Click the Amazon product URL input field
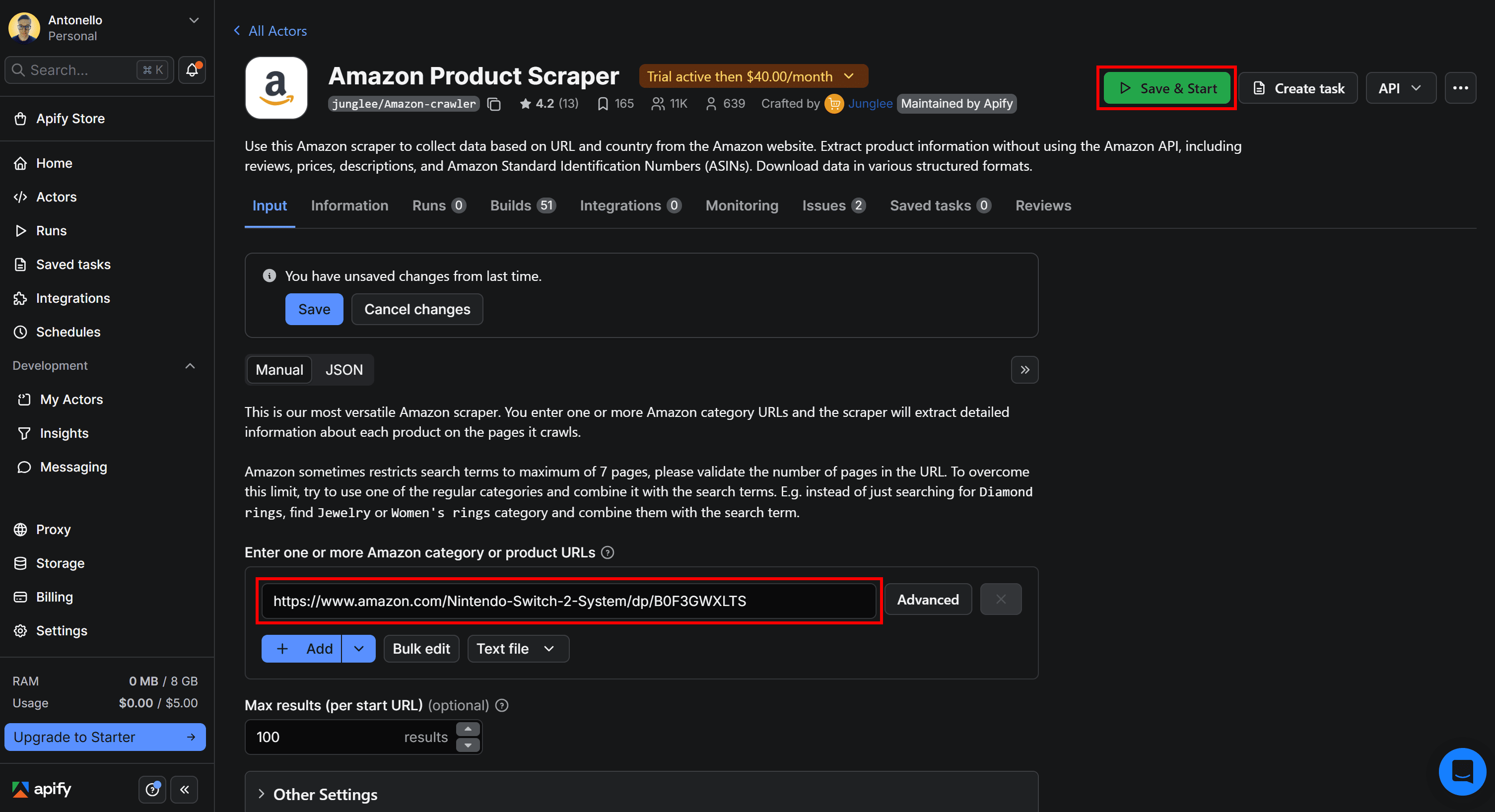The height and width of the screenshot is (812, 1495). coord(569,601)
